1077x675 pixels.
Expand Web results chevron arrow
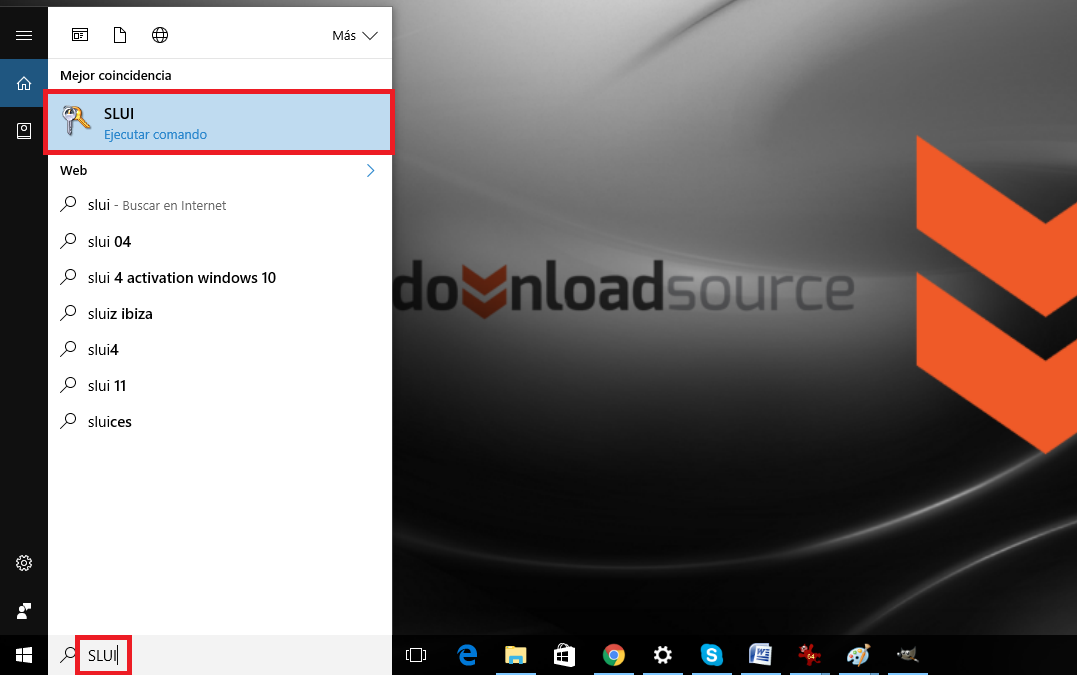coord(370,170)
